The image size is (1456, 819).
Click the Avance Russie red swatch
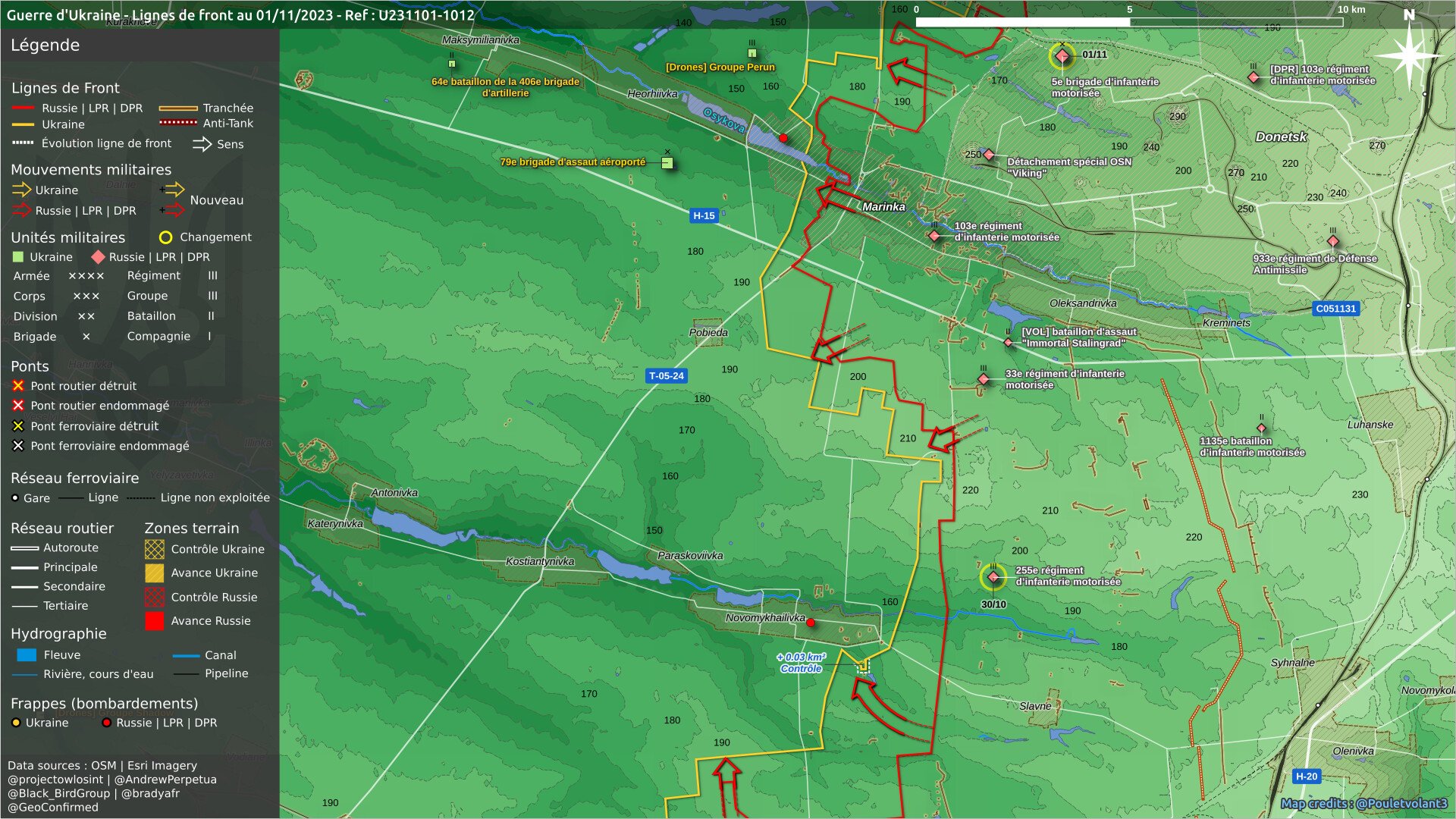155,620
